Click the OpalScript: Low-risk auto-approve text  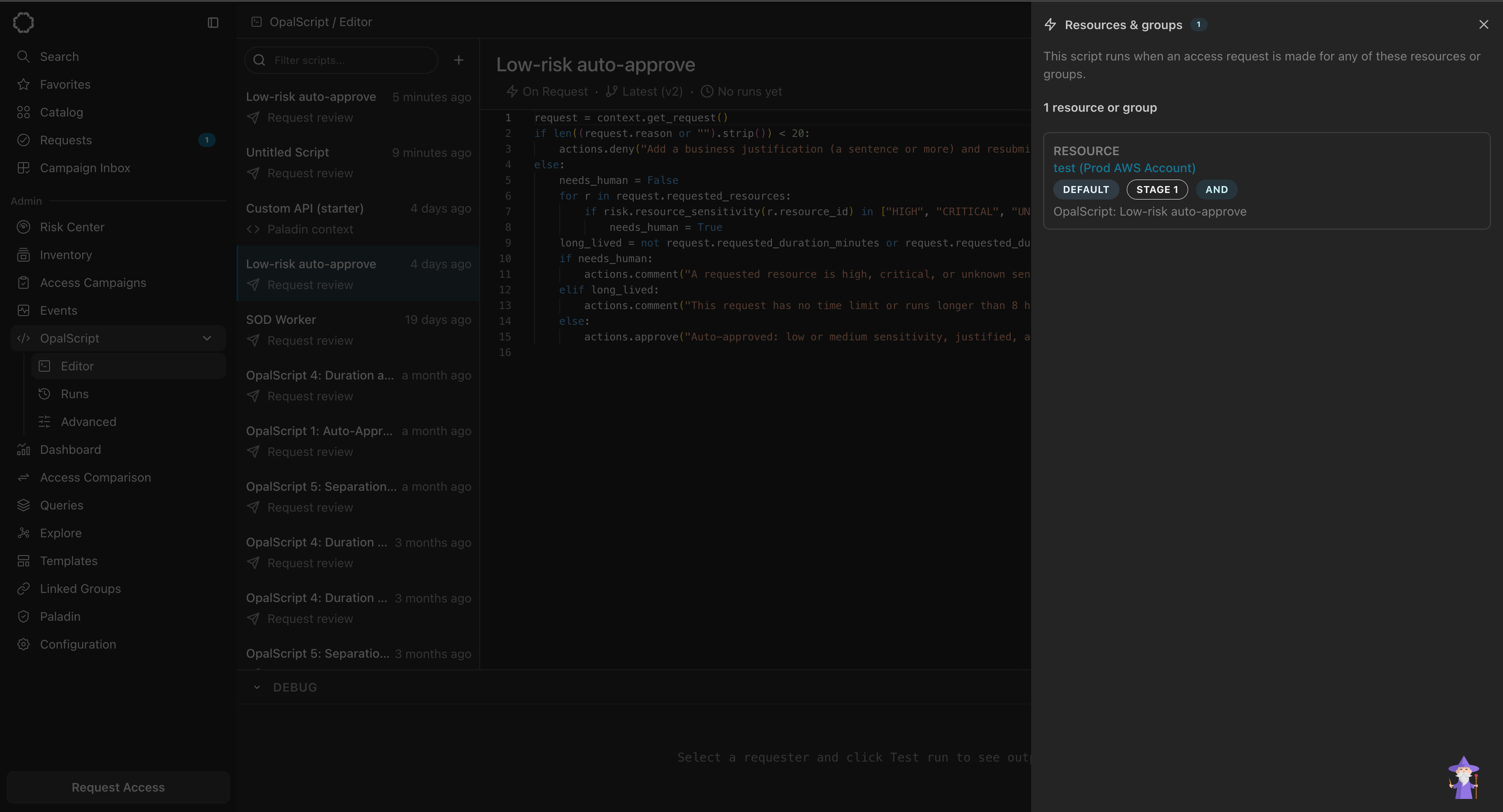point(1149,212)
